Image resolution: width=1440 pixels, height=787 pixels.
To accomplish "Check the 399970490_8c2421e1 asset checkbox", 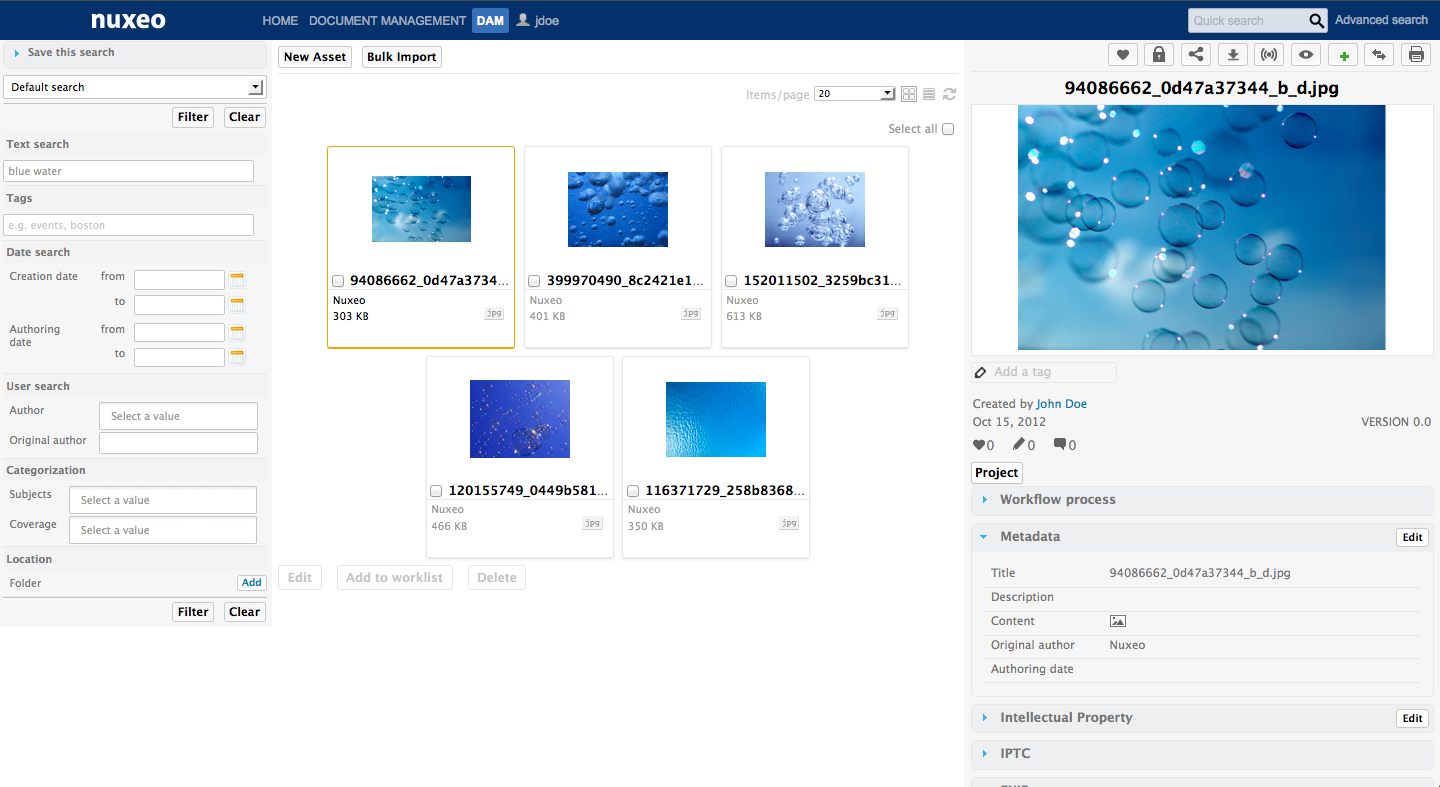I will point(534,281).
